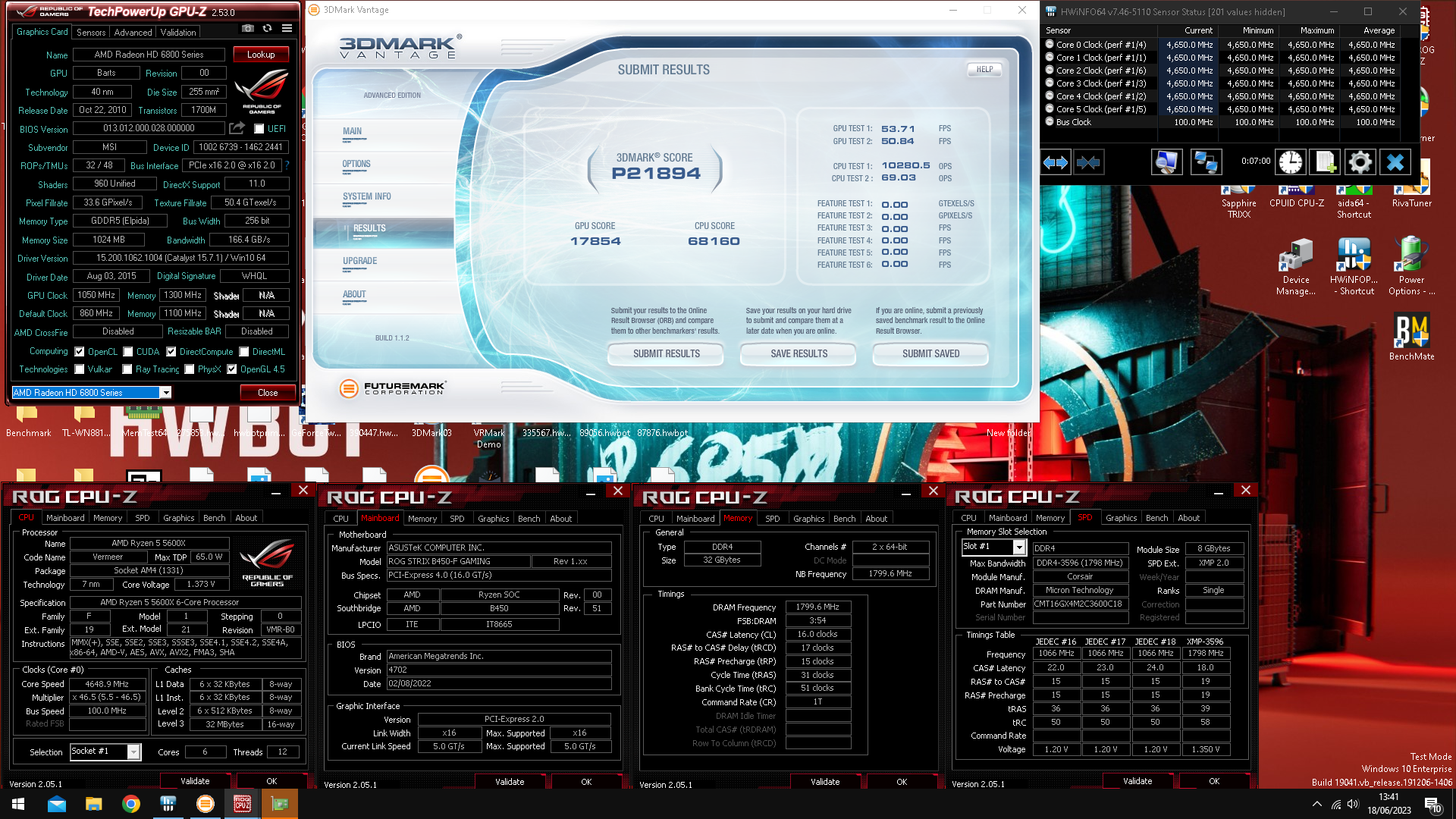This screenshot has width=1456, height=819.
Task: Open the VRMark Demo desktop shortcut
Action: click(x=488, y=437)
